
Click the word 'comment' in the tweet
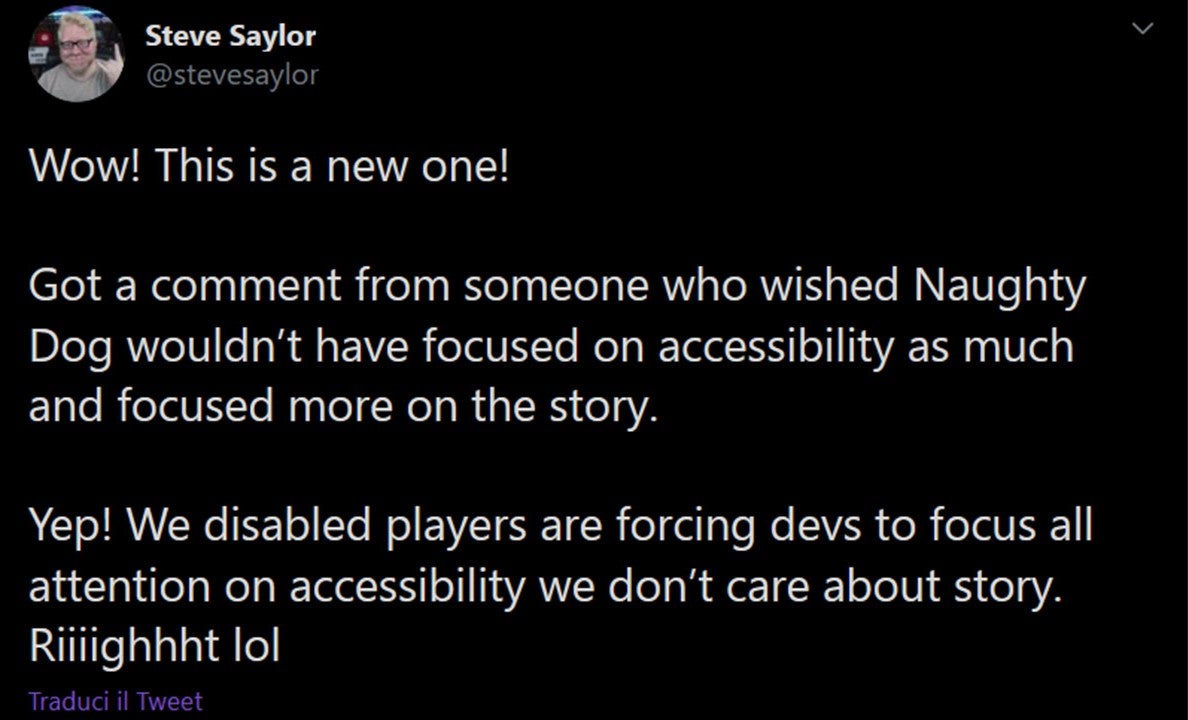click(x=245, y=288)
